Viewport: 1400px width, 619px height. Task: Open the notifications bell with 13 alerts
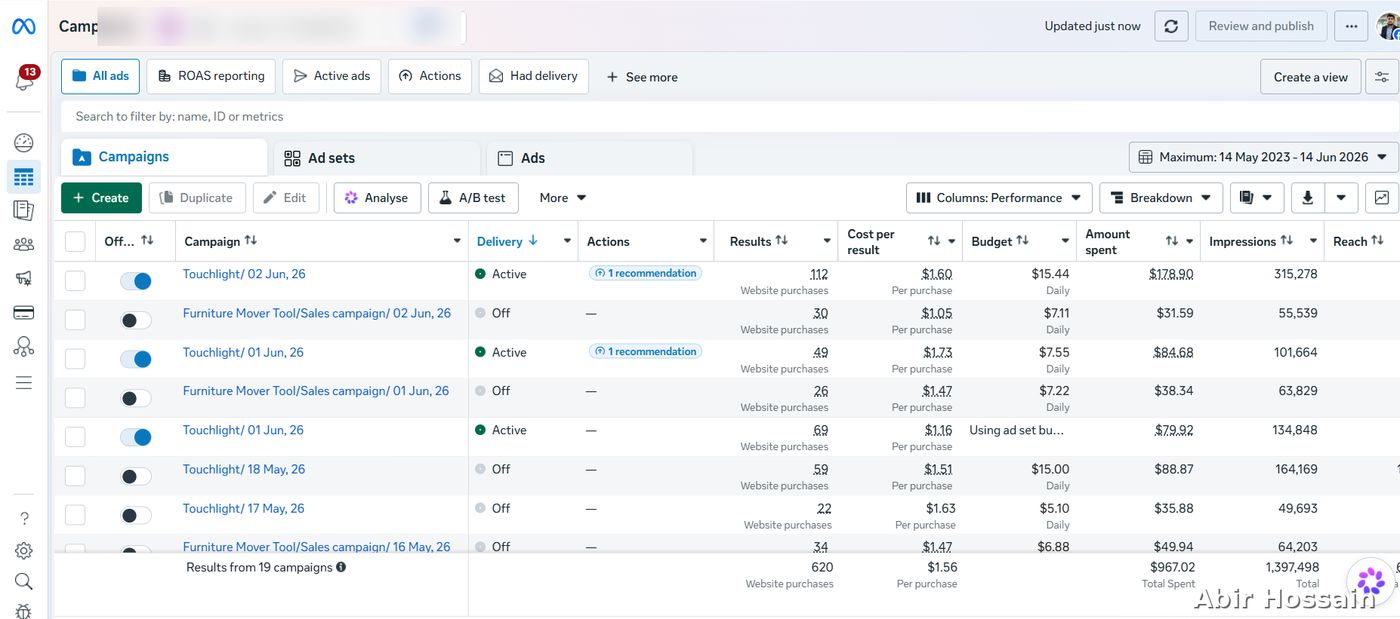tap(25, 79)
